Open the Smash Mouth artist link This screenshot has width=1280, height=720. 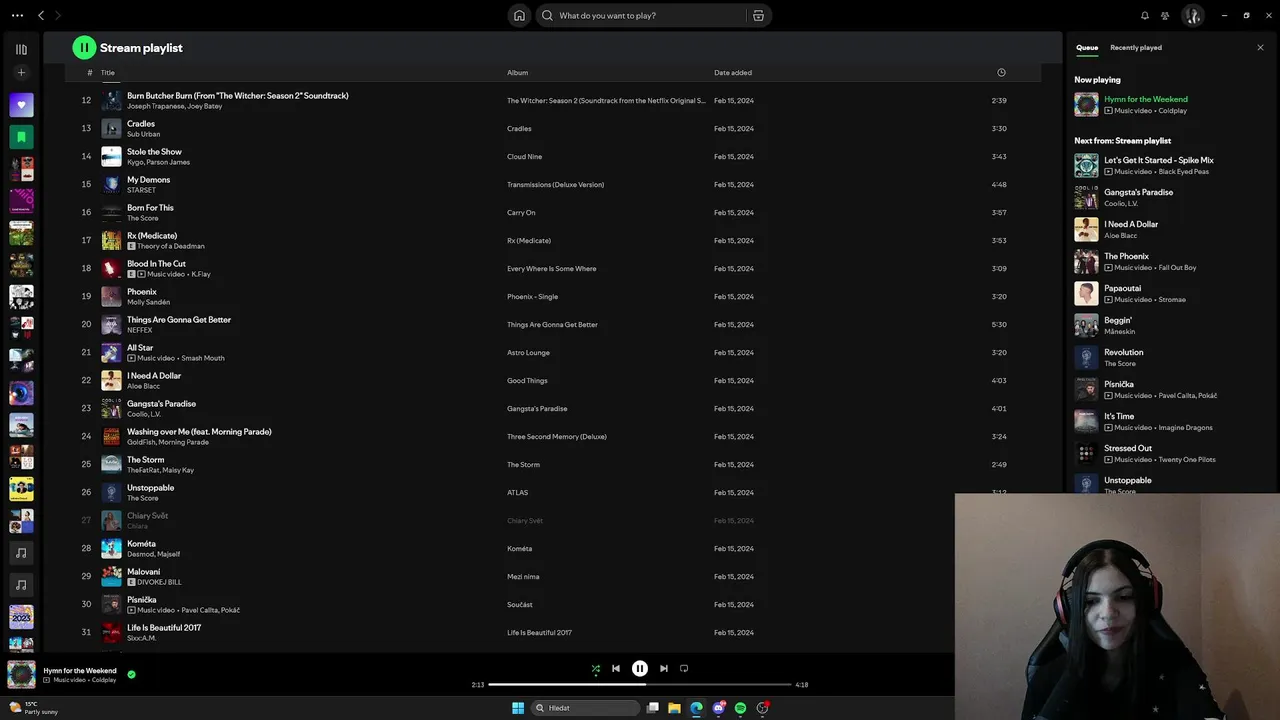tap(203, 358)
